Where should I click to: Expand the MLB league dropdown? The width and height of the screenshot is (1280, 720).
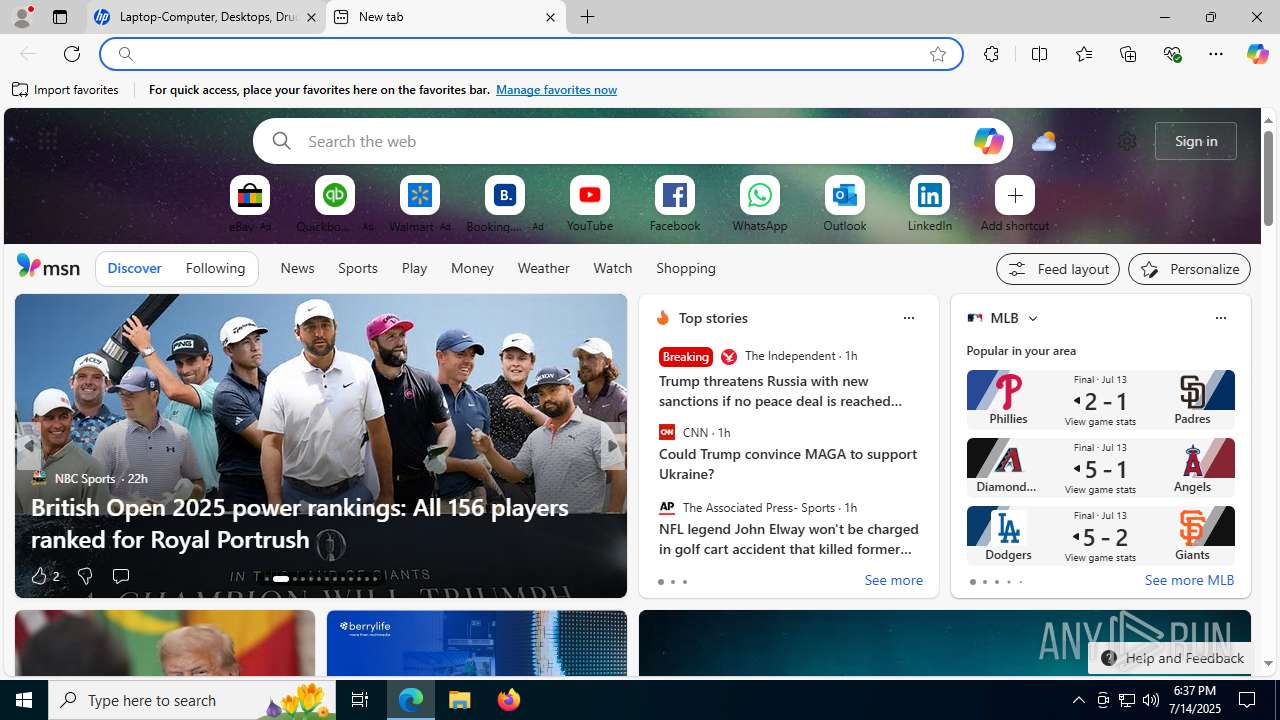1032,318
